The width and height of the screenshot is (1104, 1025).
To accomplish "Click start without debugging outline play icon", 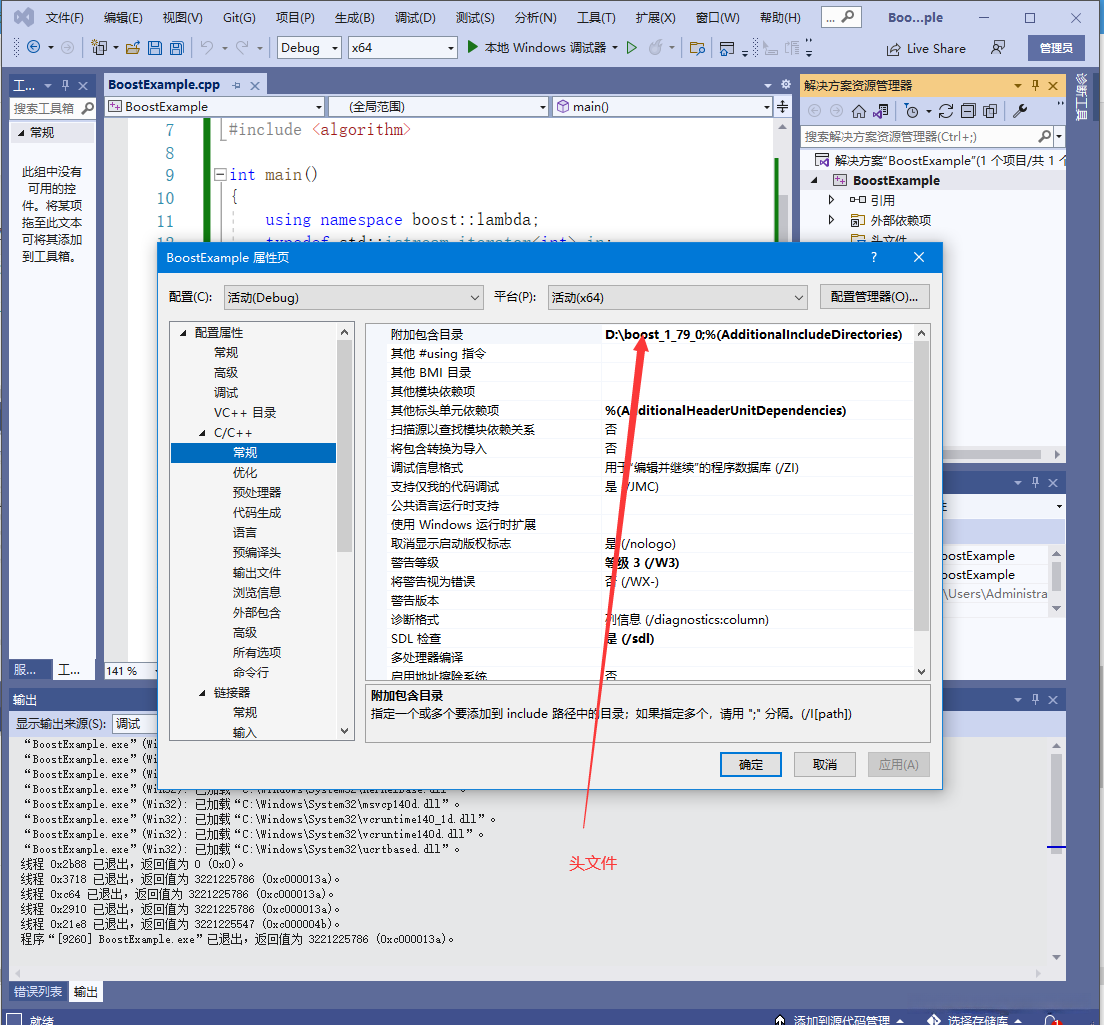I will tap(632, 47).
